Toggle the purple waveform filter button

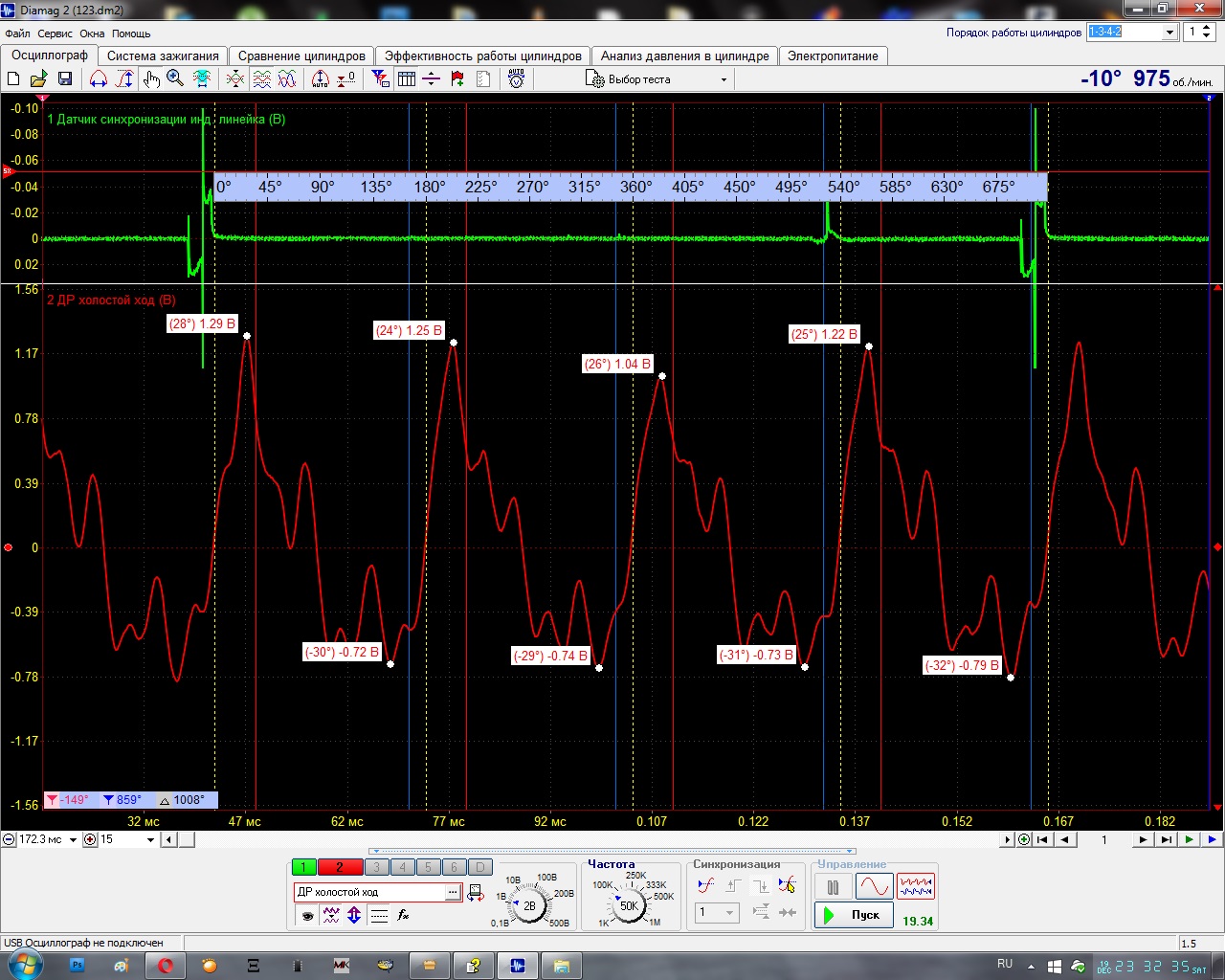click(x=331, y=916)
